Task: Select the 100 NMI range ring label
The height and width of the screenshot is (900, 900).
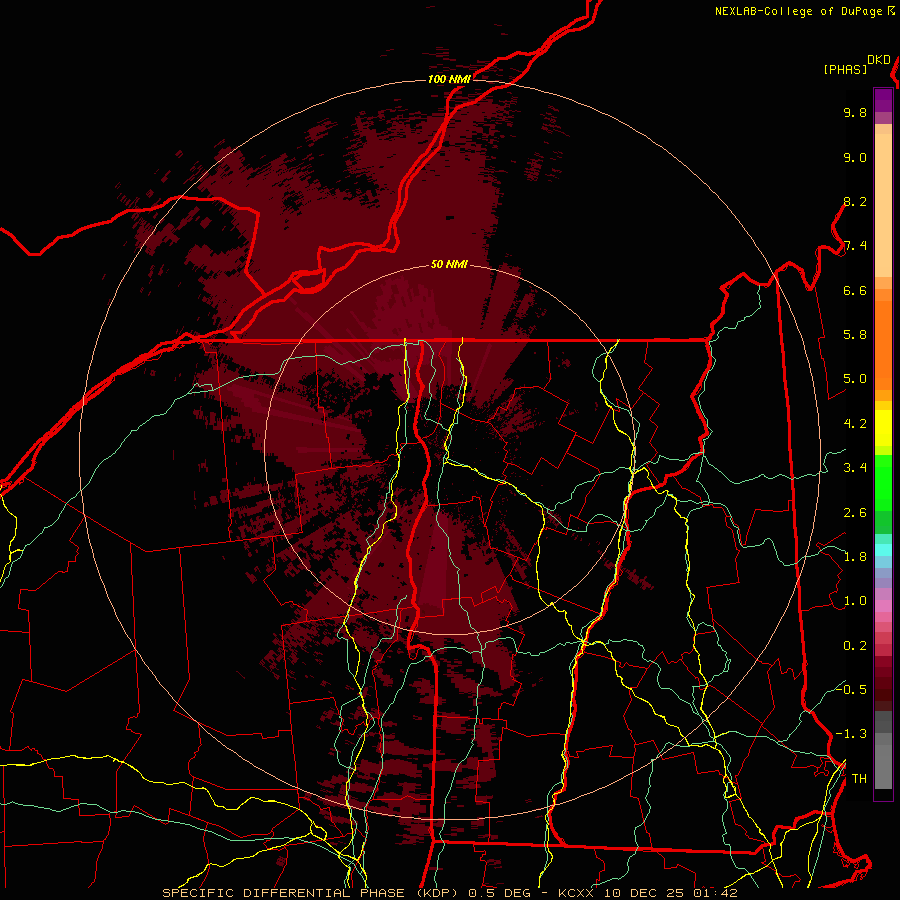Action: point(449,79)
